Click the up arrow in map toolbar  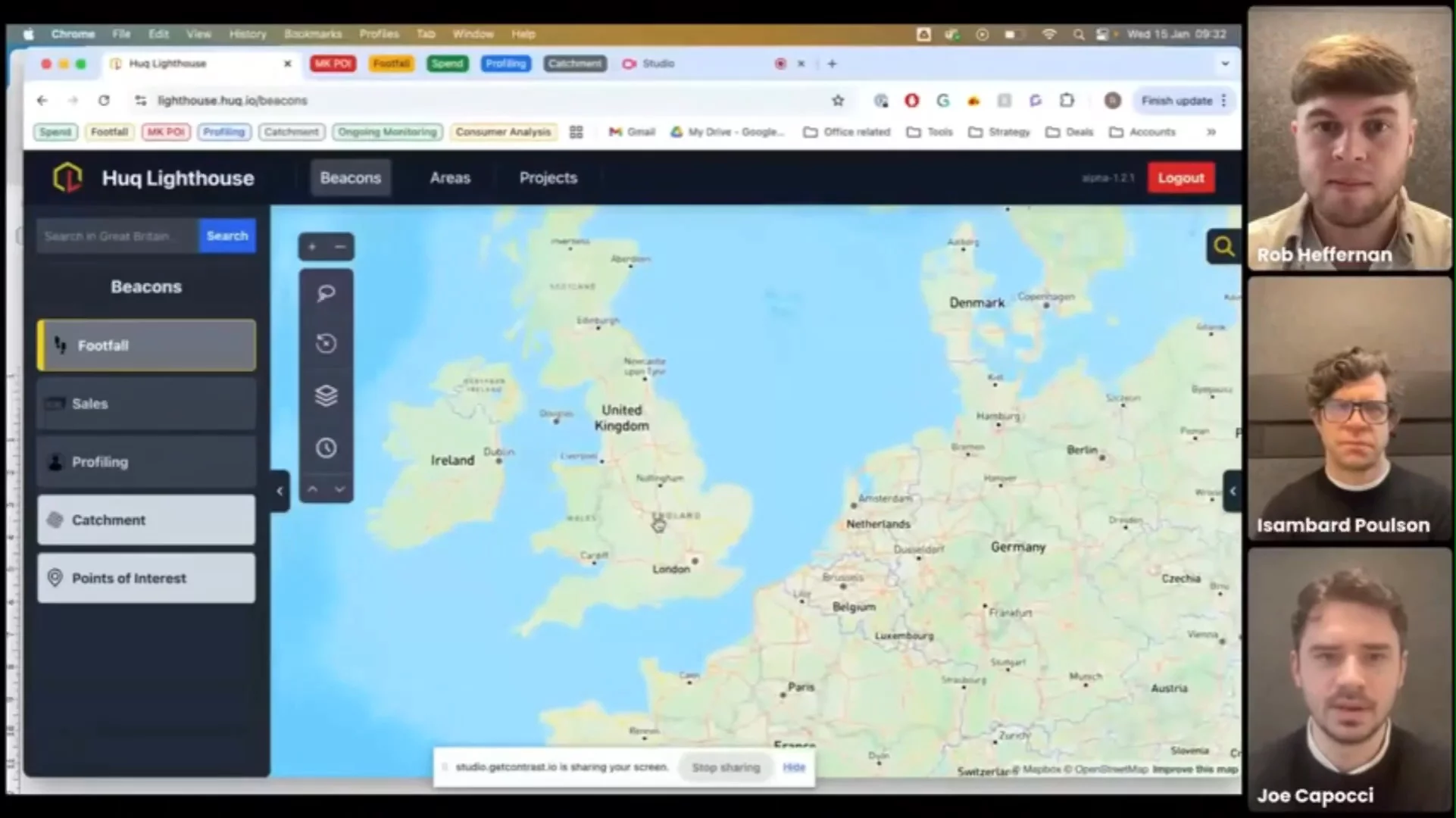312,489
